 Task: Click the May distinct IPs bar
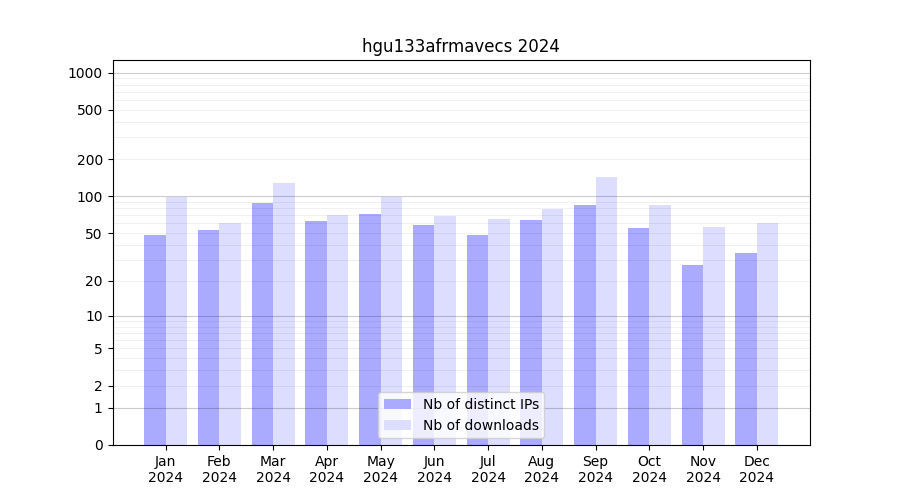[x=370, y=329]
